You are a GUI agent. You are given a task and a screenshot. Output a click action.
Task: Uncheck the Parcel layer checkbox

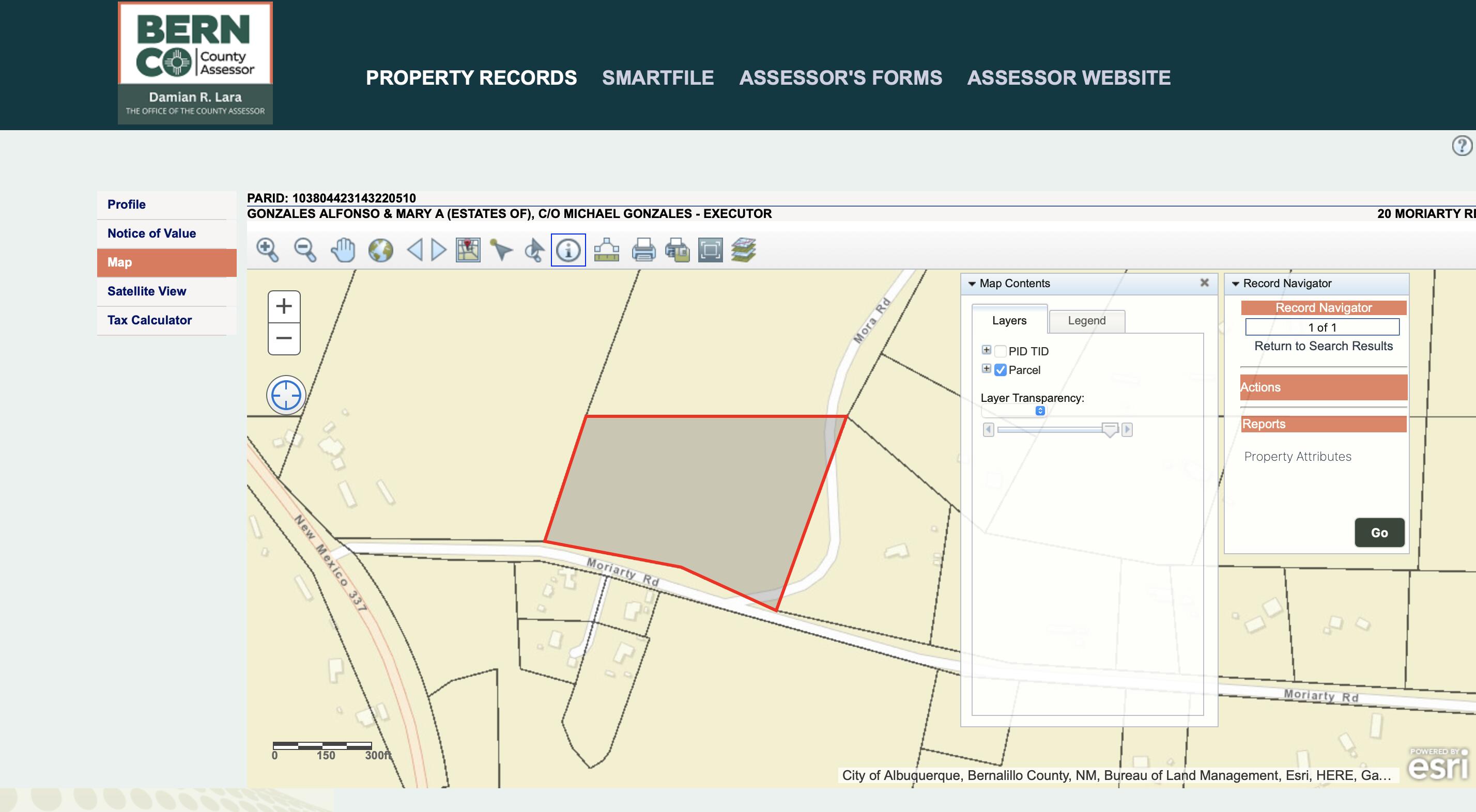click(1001, 370)
